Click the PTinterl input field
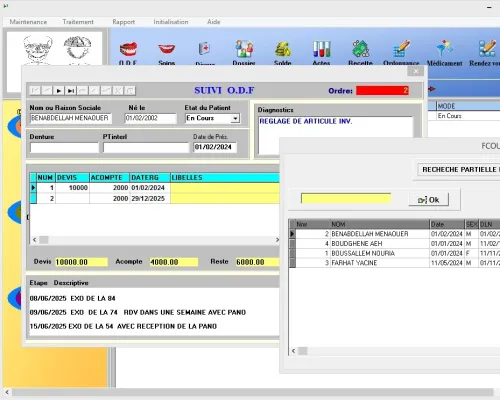The height and width of the screenshot is (400, 500). 146,147
